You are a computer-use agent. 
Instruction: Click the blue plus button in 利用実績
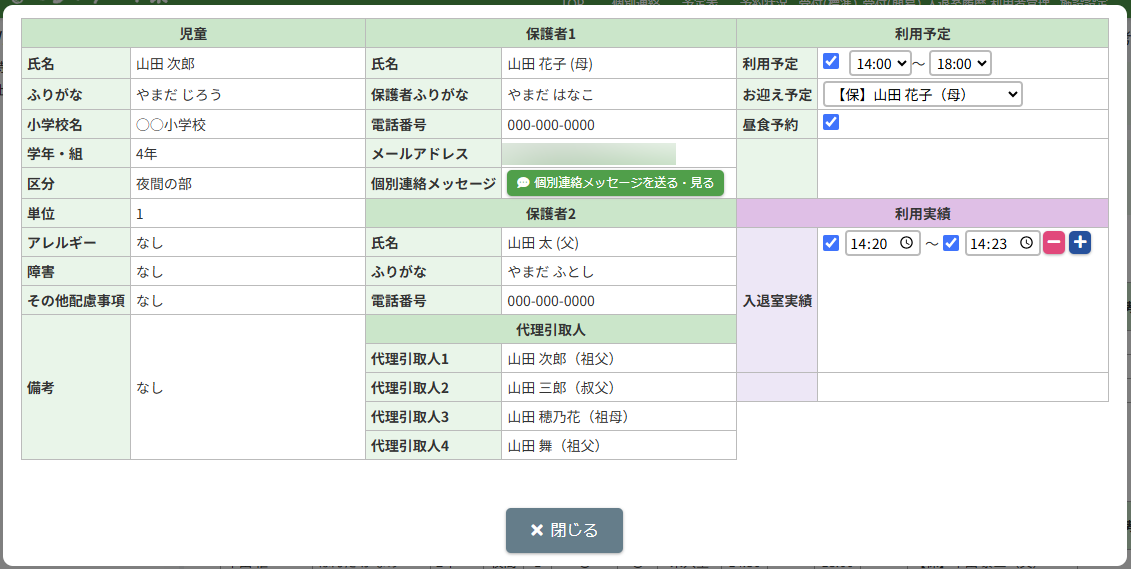[1080, 243]
